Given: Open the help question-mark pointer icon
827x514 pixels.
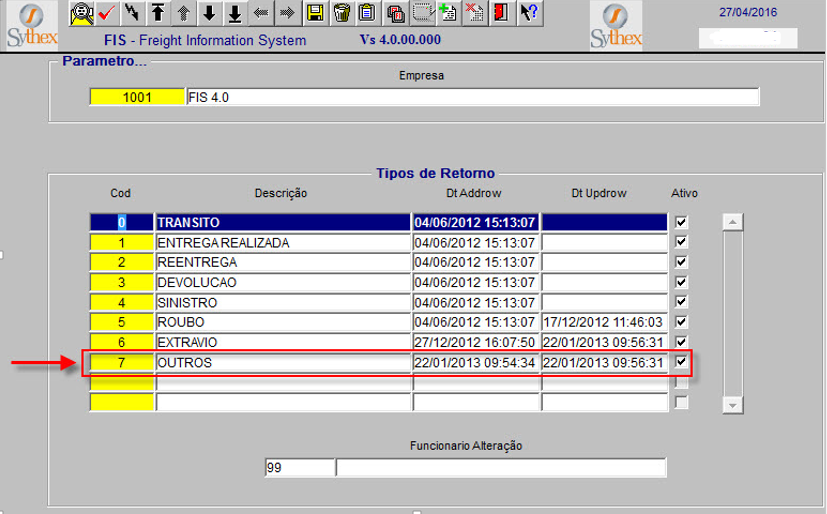Looking at the screenshot, I should tap(530, 13).
